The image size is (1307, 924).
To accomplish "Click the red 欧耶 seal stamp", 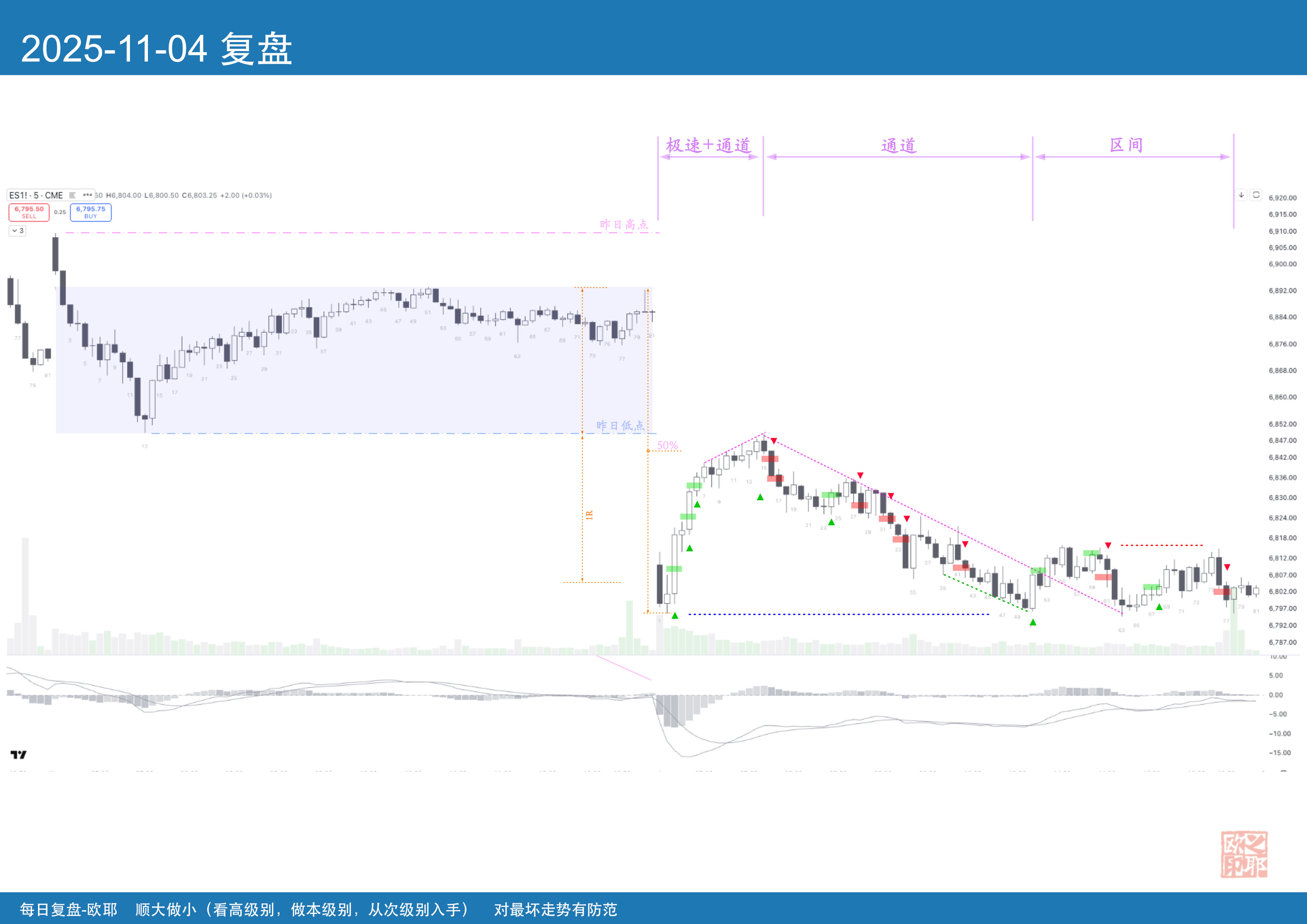I will point(1244,854).
